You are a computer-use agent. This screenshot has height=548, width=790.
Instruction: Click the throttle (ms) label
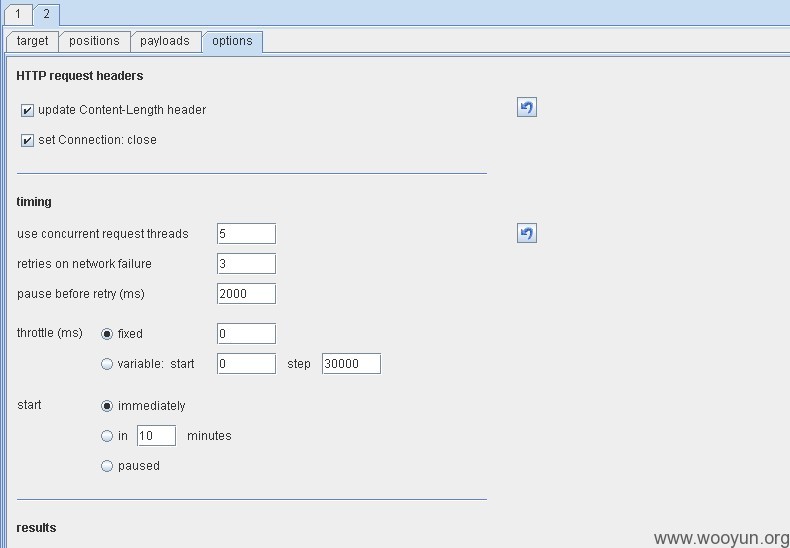49,333
